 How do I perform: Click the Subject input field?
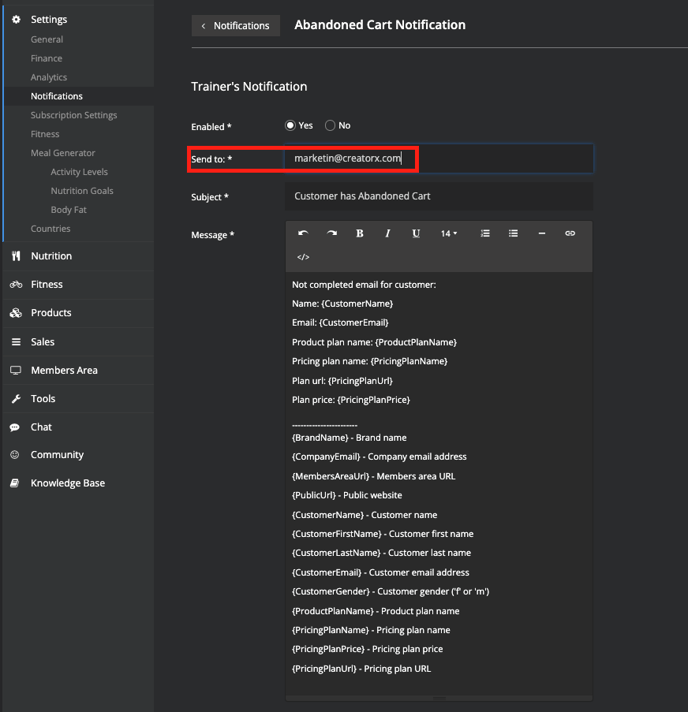tap(439, 196)
